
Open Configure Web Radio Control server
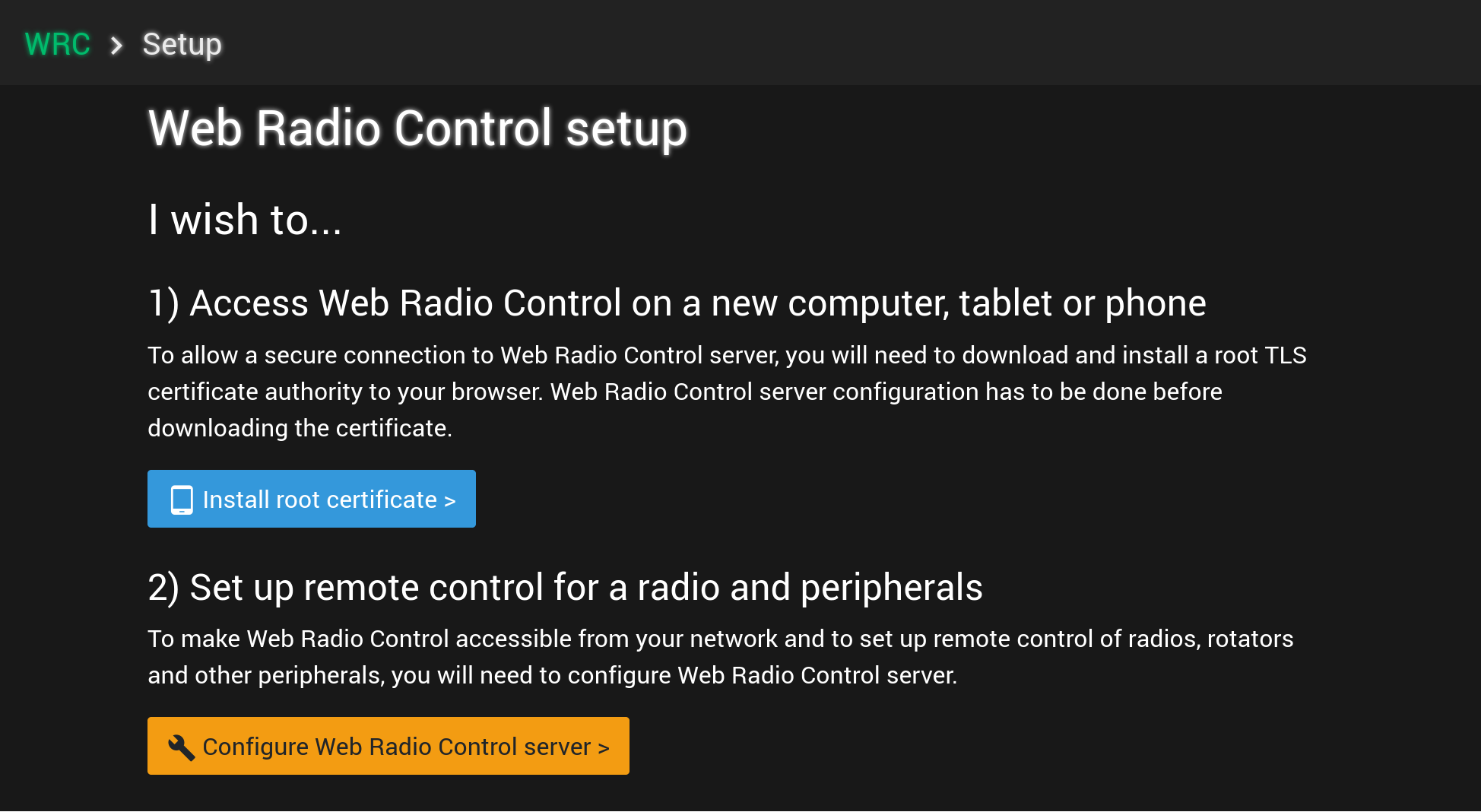388,746
